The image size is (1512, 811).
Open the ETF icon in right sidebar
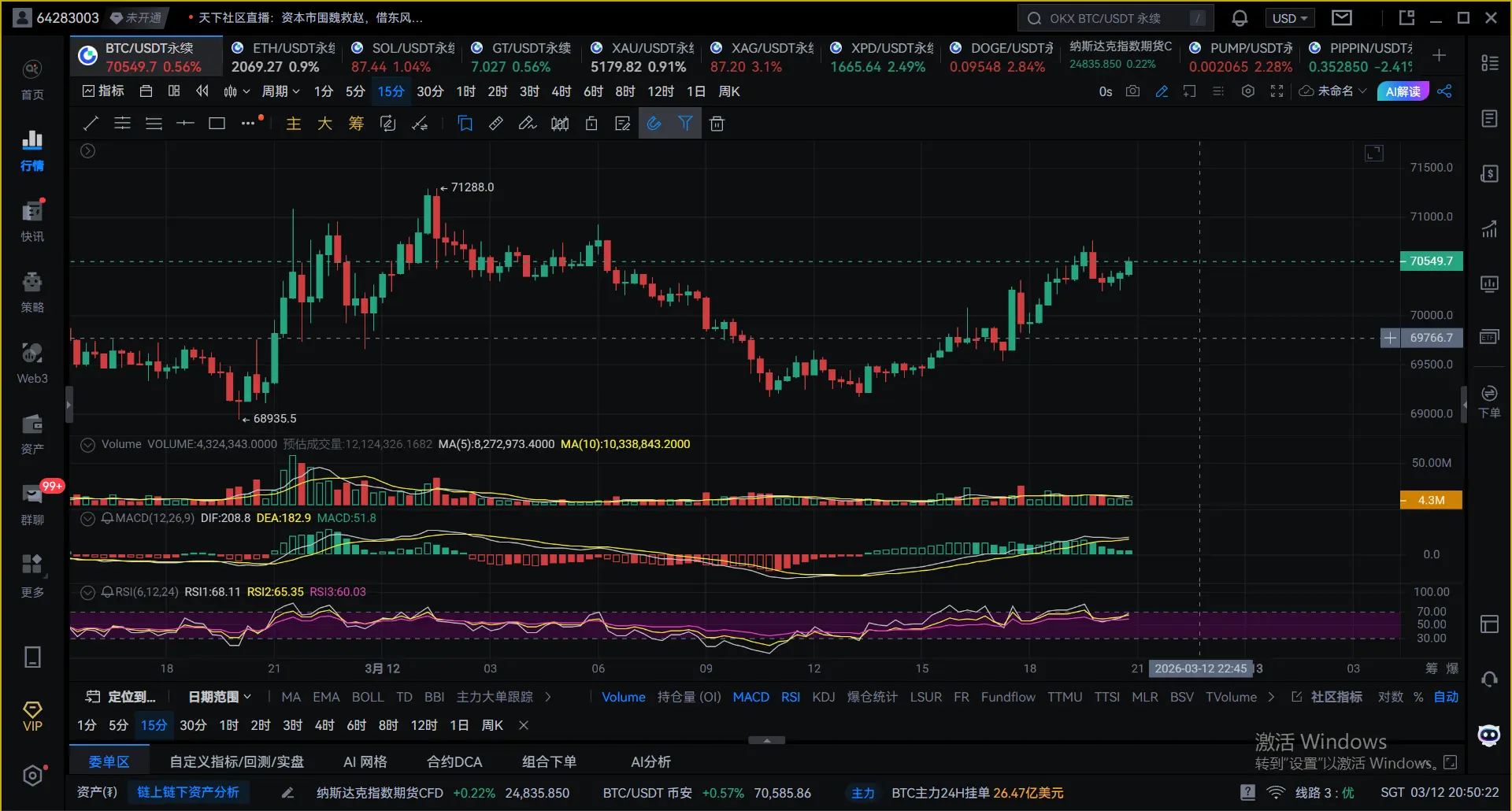[x=1489, y=337]
